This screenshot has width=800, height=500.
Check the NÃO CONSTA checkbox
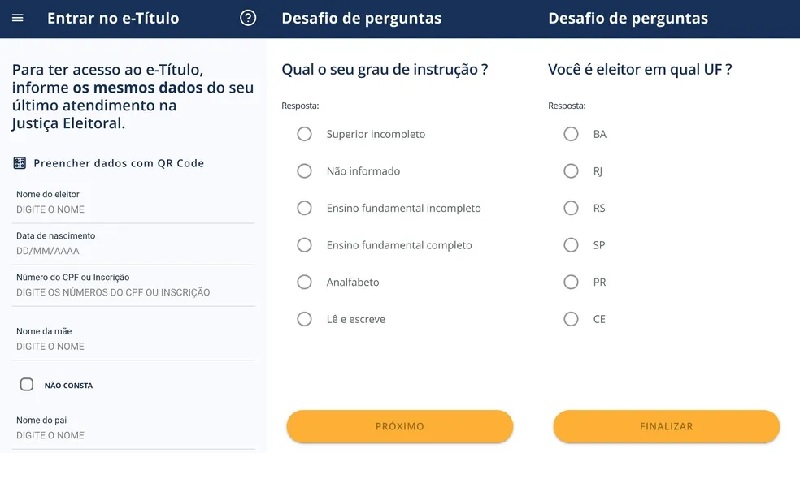point(27,384)
